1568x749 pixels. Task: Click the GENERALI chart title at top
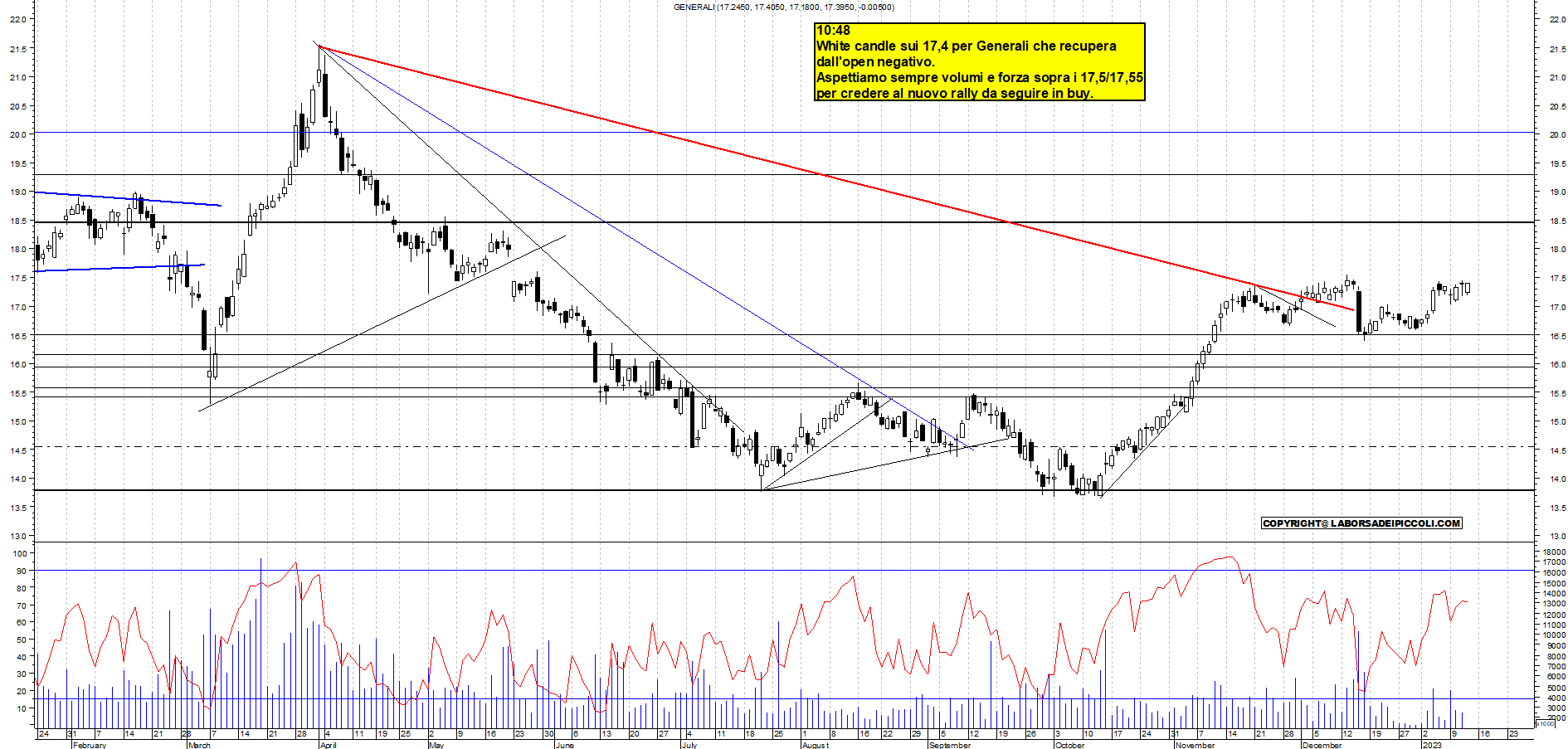[784, 7]
